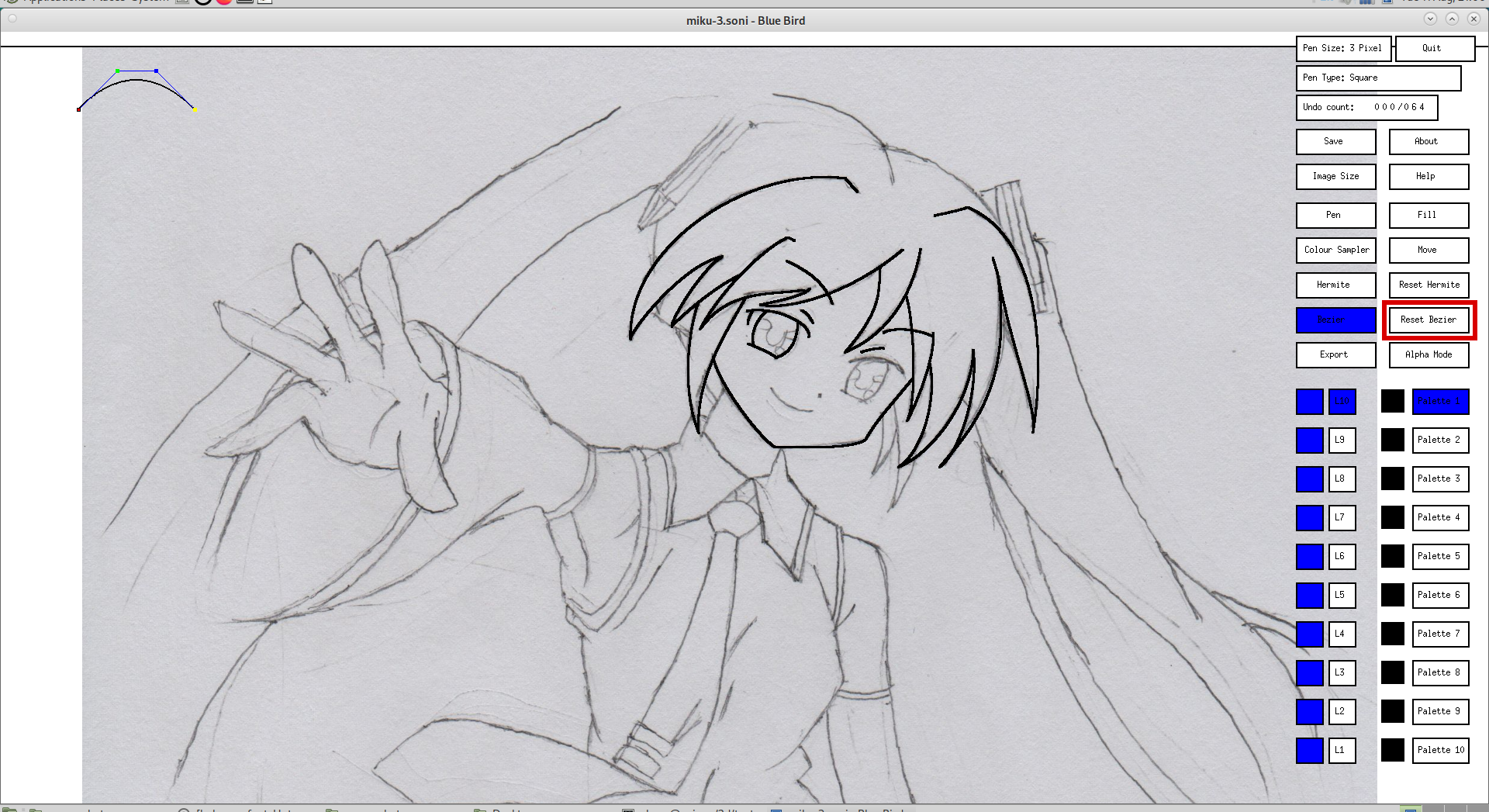This screenshot has height=812, width=1489.
Task: Click the red Bezier start control point
Action: (x=79, y=109)
